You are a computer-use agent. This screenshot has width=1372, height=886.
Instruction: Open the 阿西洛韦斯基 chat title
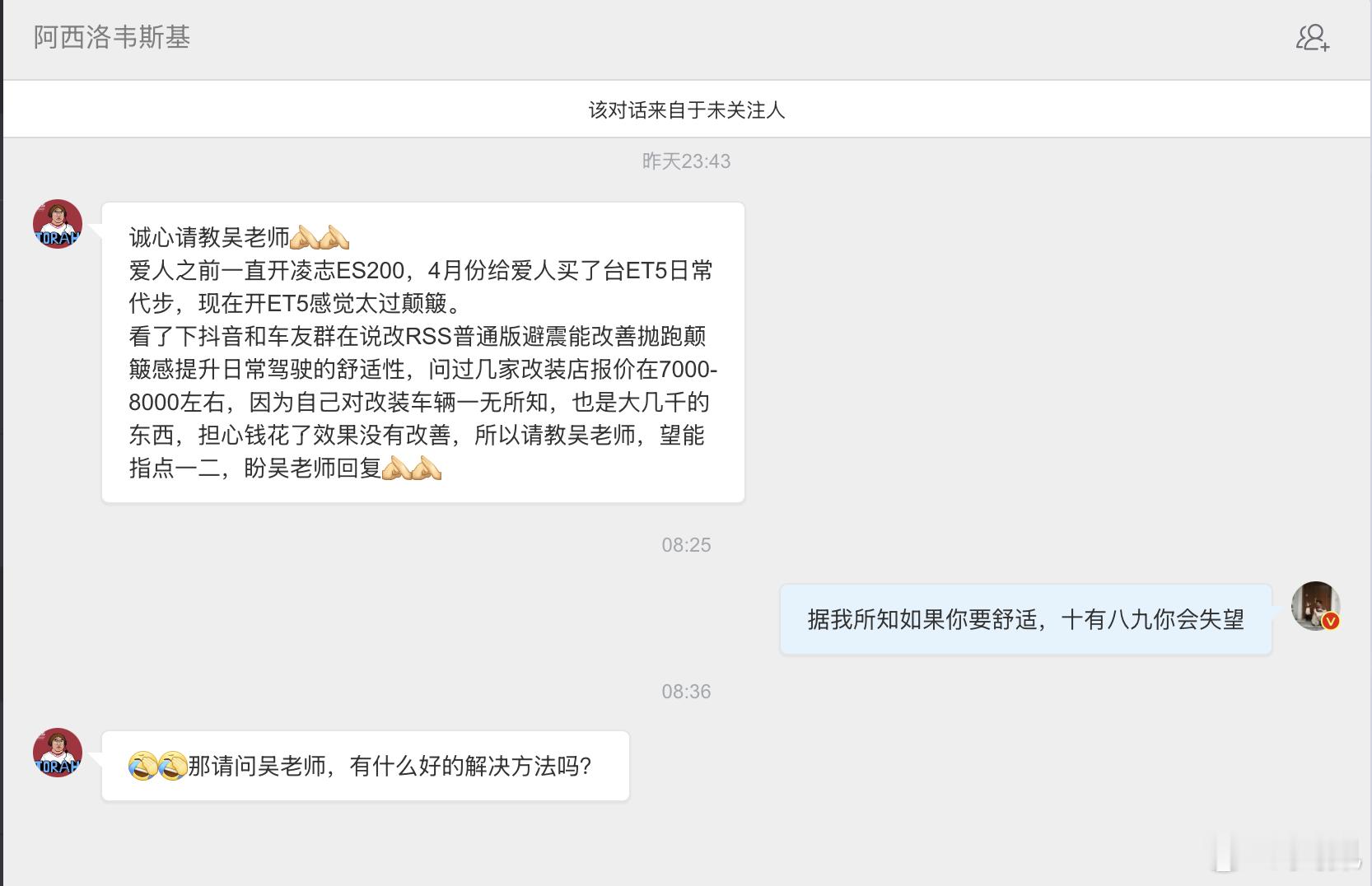click(112, 37)
